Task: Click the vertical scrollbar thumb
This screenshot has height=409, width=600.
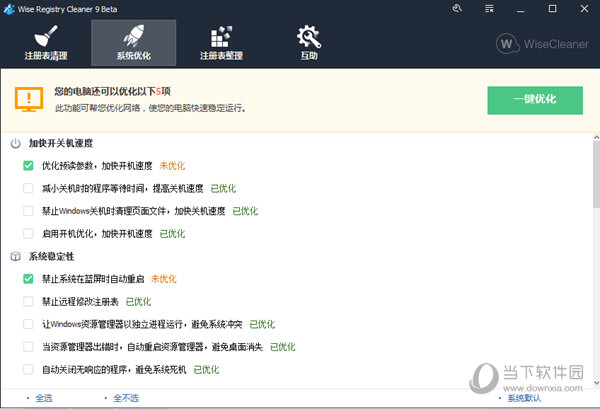Action: pos(596,174)
